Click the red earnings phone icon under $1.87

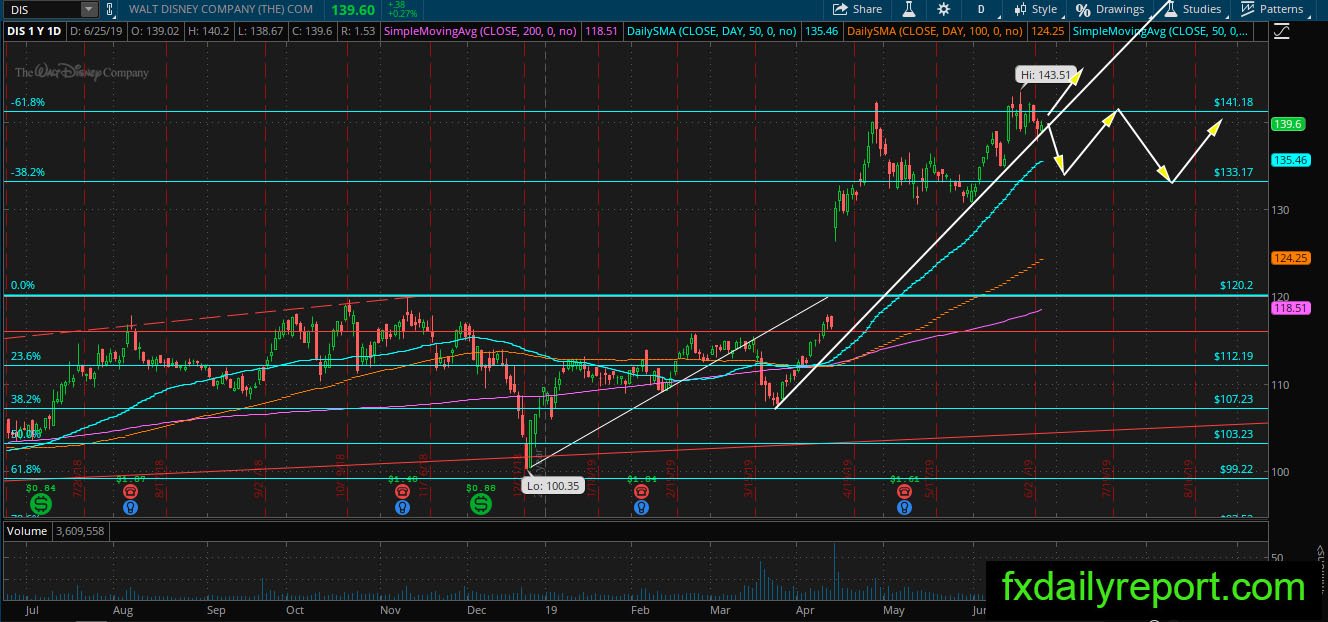130,493
